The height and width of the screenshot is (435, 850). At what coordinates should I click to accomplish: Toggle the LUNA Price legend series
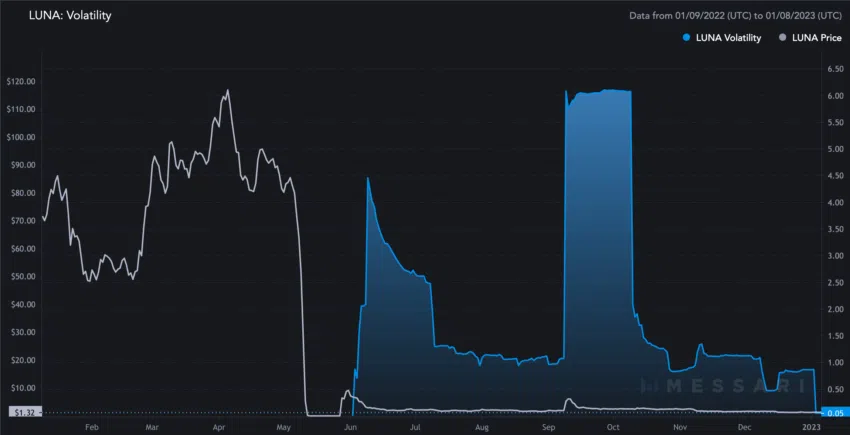point(809,38)
